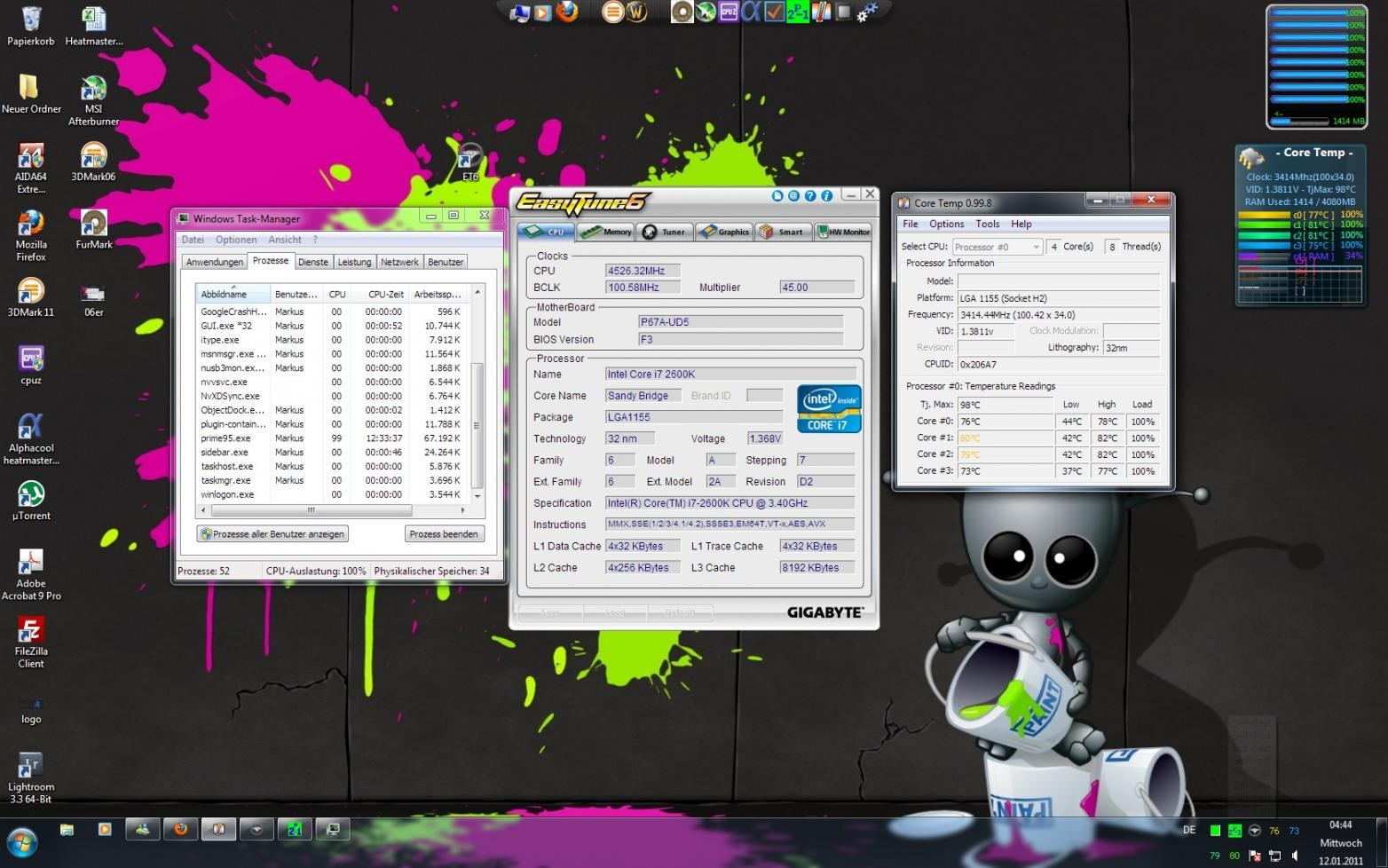This screenshot has width=1388, height=868.
Task: Click the Prime95 taskbar button
Action: pos(295,830)
